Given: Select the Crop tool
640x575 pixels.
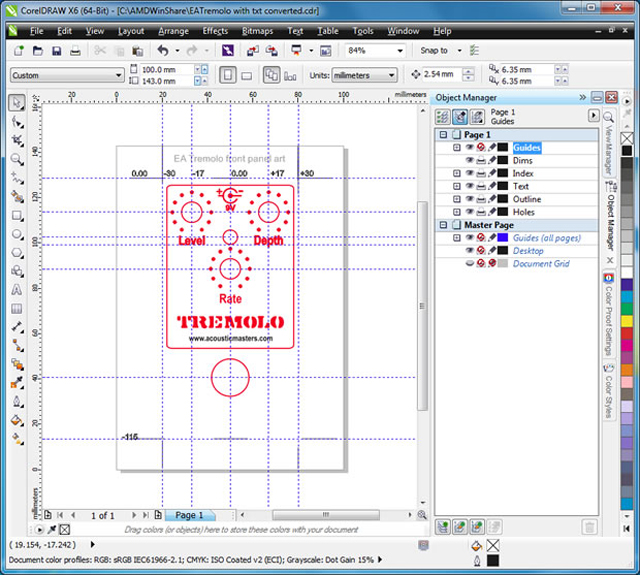Looking at the screenshot, I should 17,140.
